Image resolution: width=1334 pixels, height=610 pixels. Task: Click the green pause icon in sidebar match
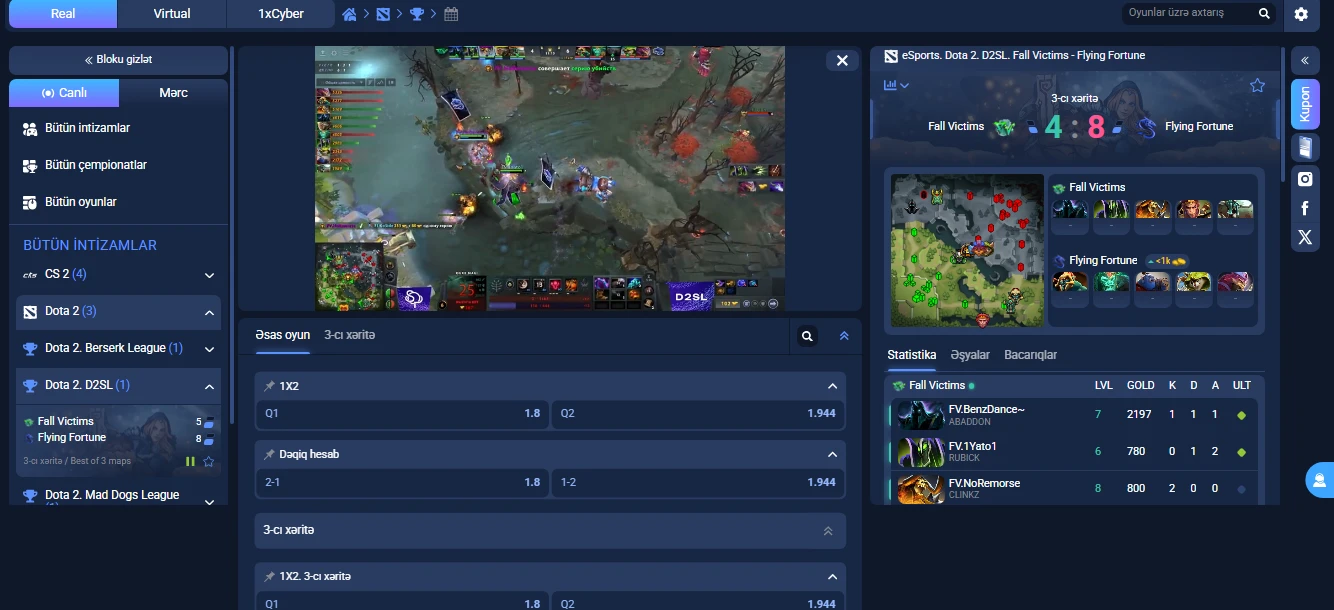190,461
